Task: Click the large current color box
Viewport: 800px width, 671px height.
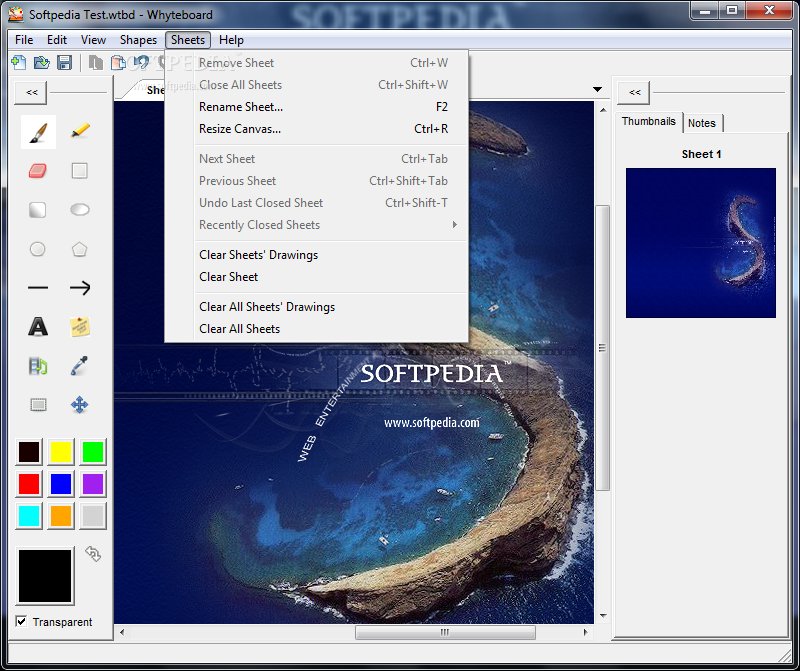Action: pyautogui.click(x=45, y=576)
